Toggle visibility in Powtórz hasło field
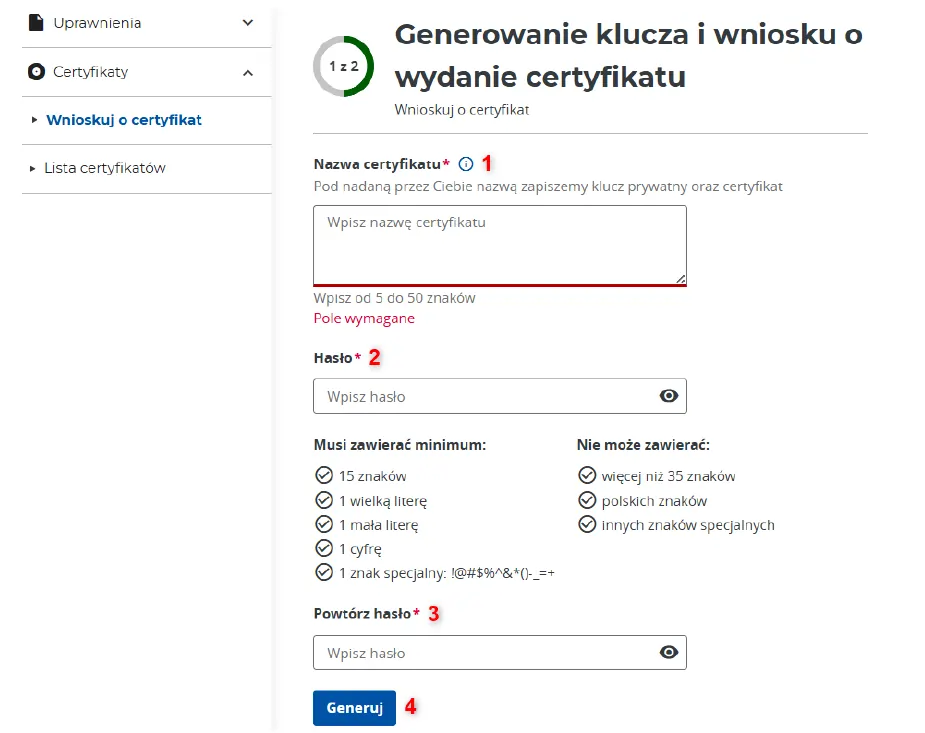The height and width of the screenshot is (733, 925). pyautogui.click(x=669, y=653)
